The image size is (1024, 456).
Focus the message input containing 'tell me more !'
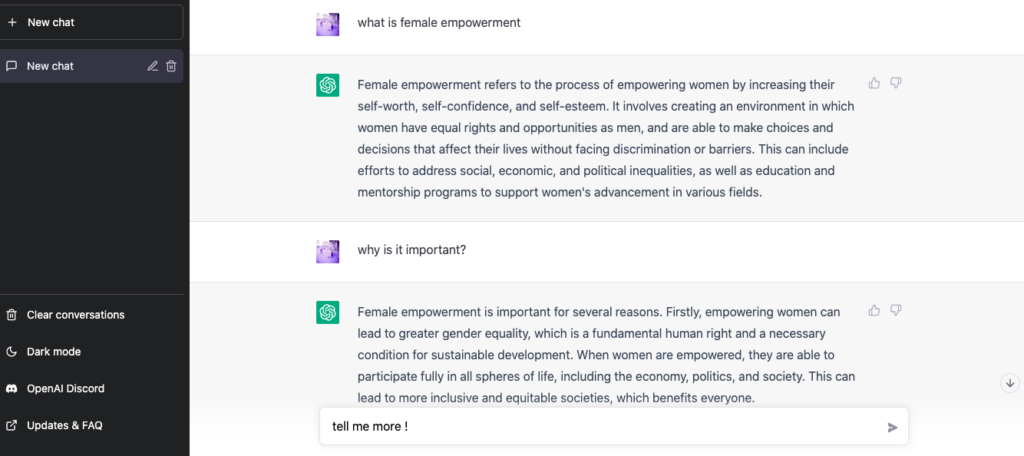[604, 427]
